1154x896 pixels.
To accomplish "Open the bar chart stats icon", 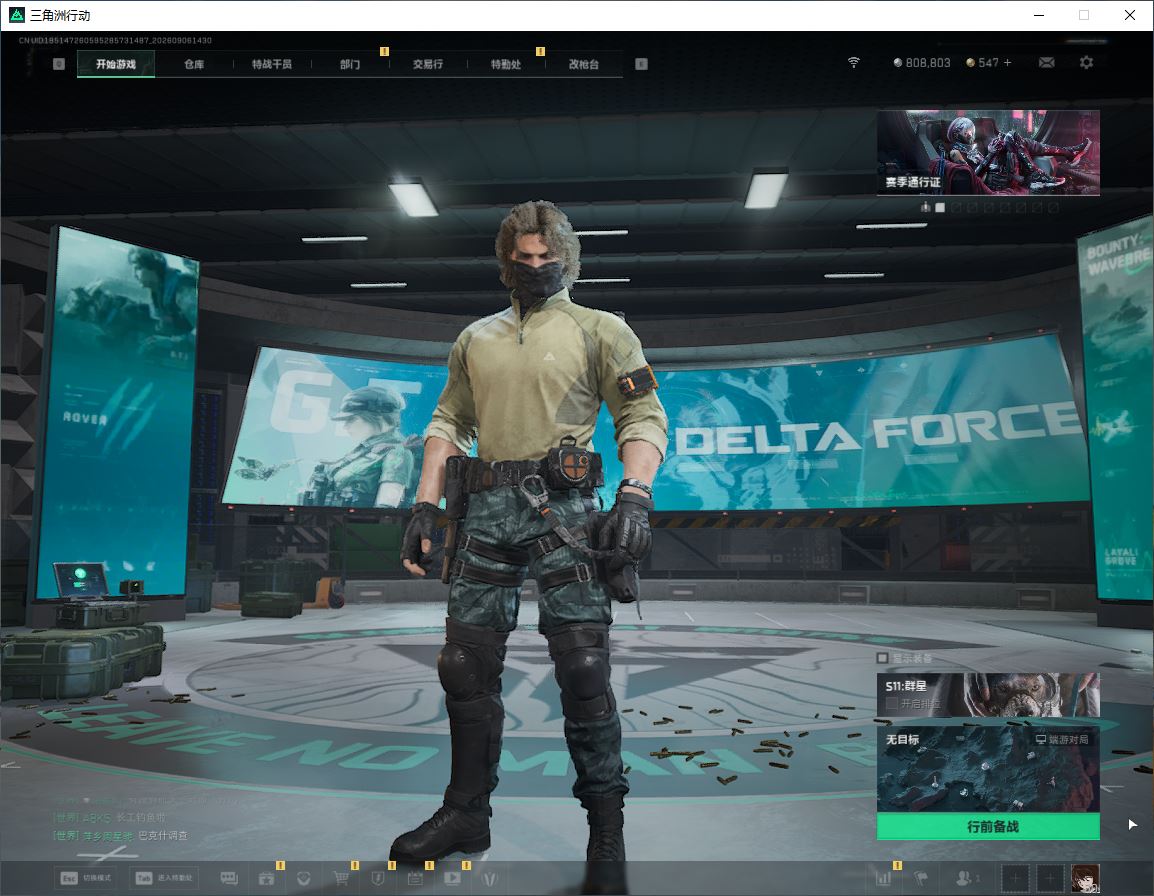I will tap(883, 878).
